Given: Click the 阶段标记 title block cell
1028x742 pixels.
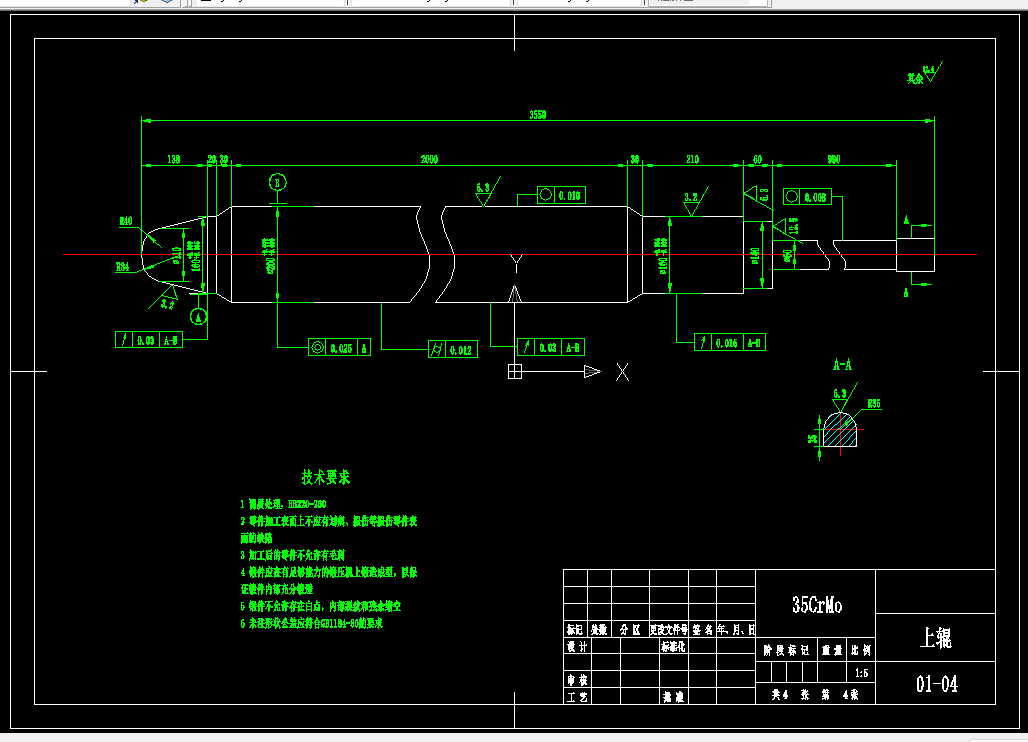Looking at the screenshot, I should coord(786,650).
